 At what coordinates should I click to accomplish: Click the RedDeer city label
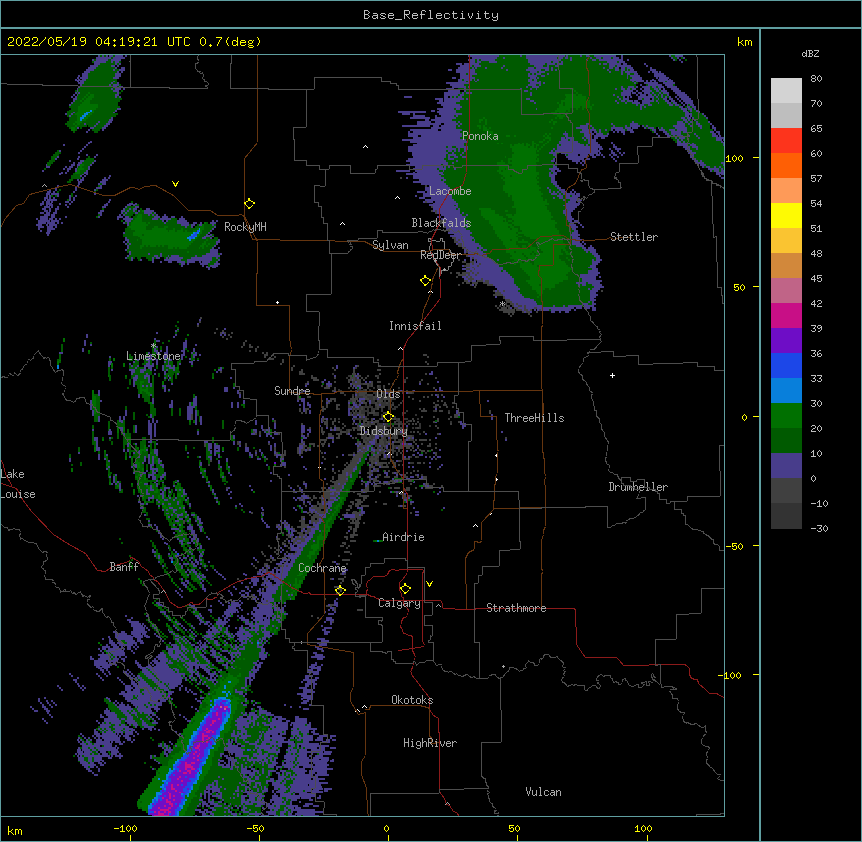click(x=440, y=255)
